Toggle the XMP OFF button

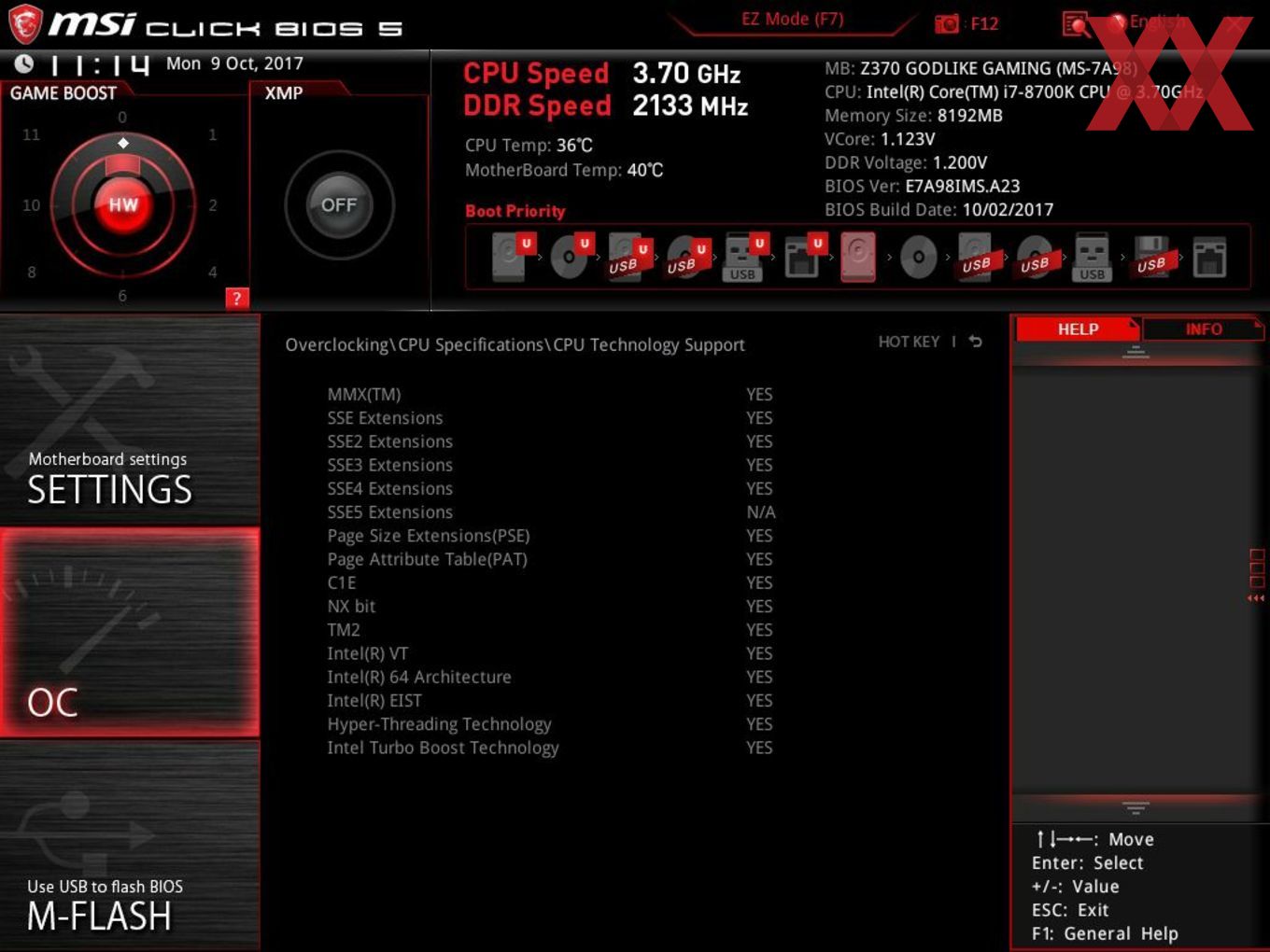(x=339, y=204)
